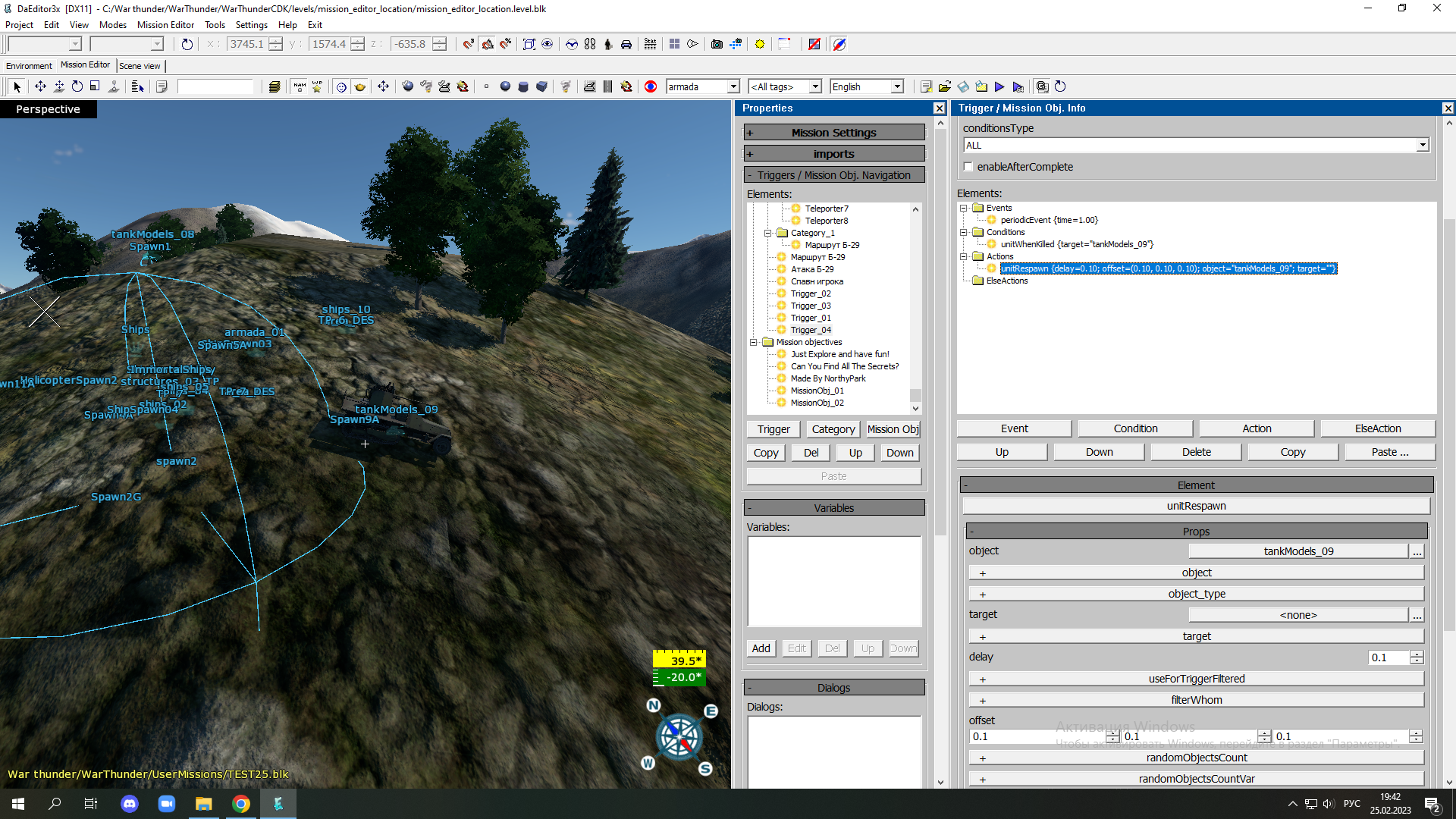
Task: Click the Mission Obj button
Action: (x=893, y=429)
